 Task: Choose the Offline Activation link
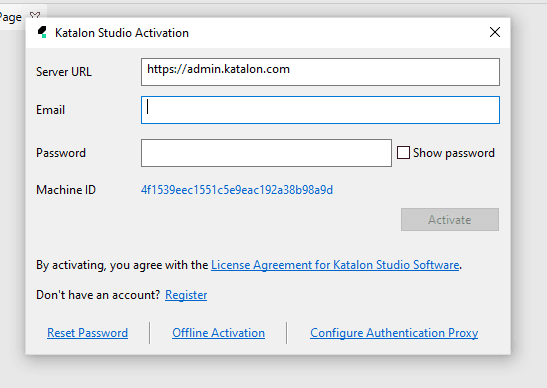point(218,333)
